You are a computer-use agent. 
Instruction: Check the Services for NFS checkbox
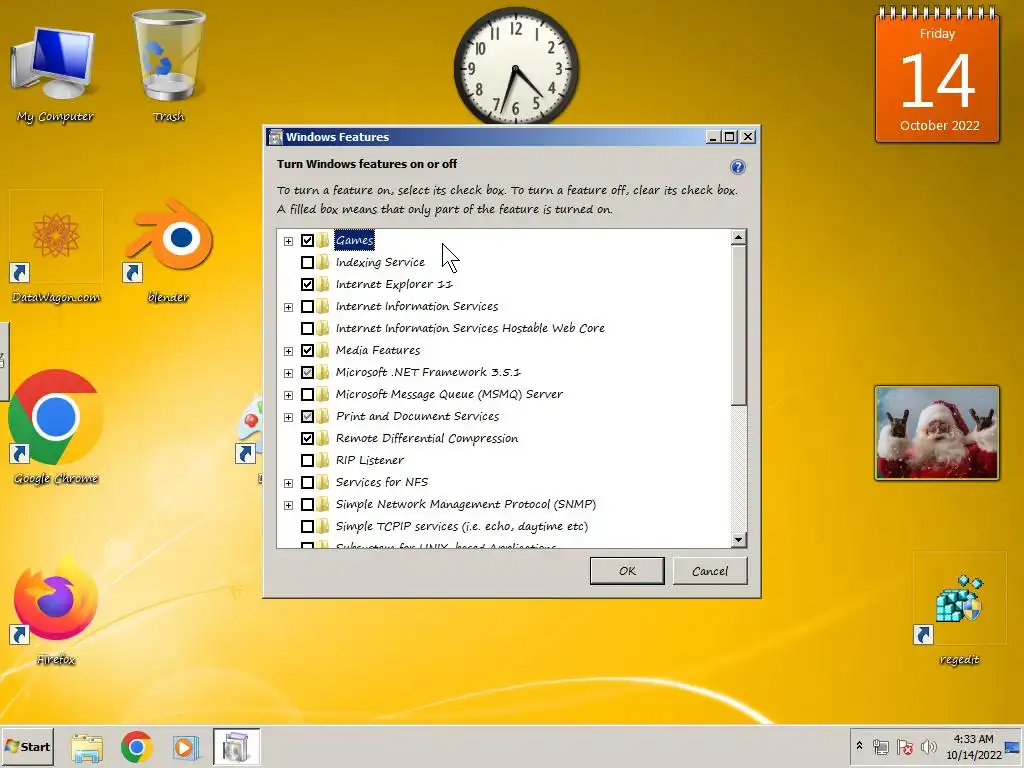307,482
